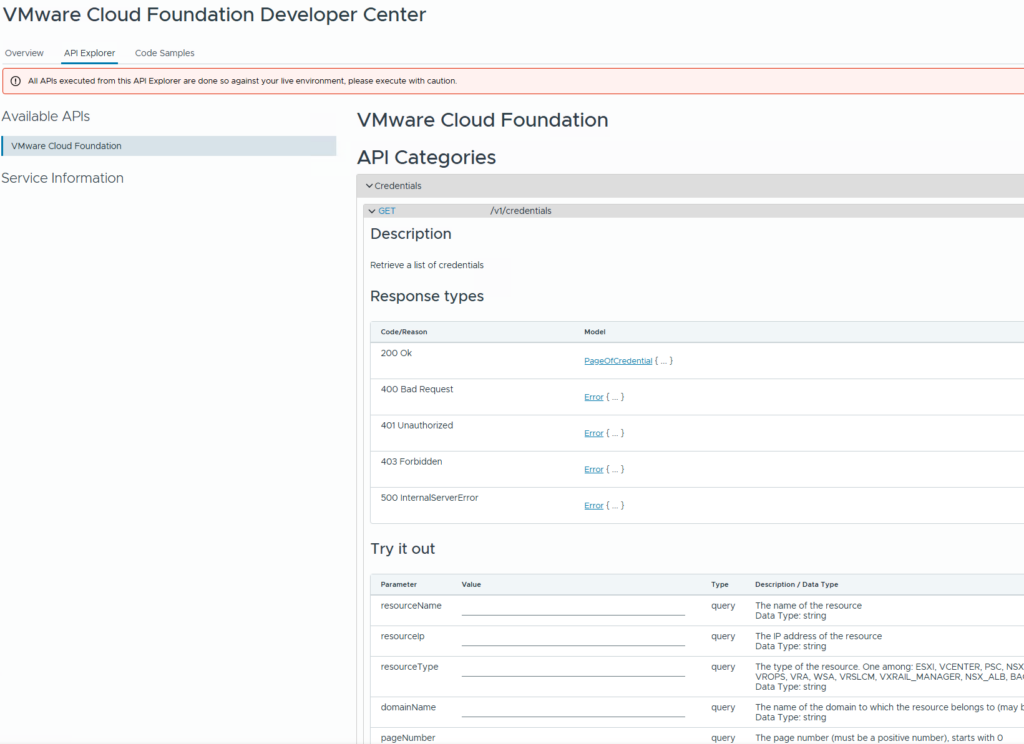The width and height of the screenshot is (1024, 744).
Task: Click the pageNumber value field
Action: (573, 740)
